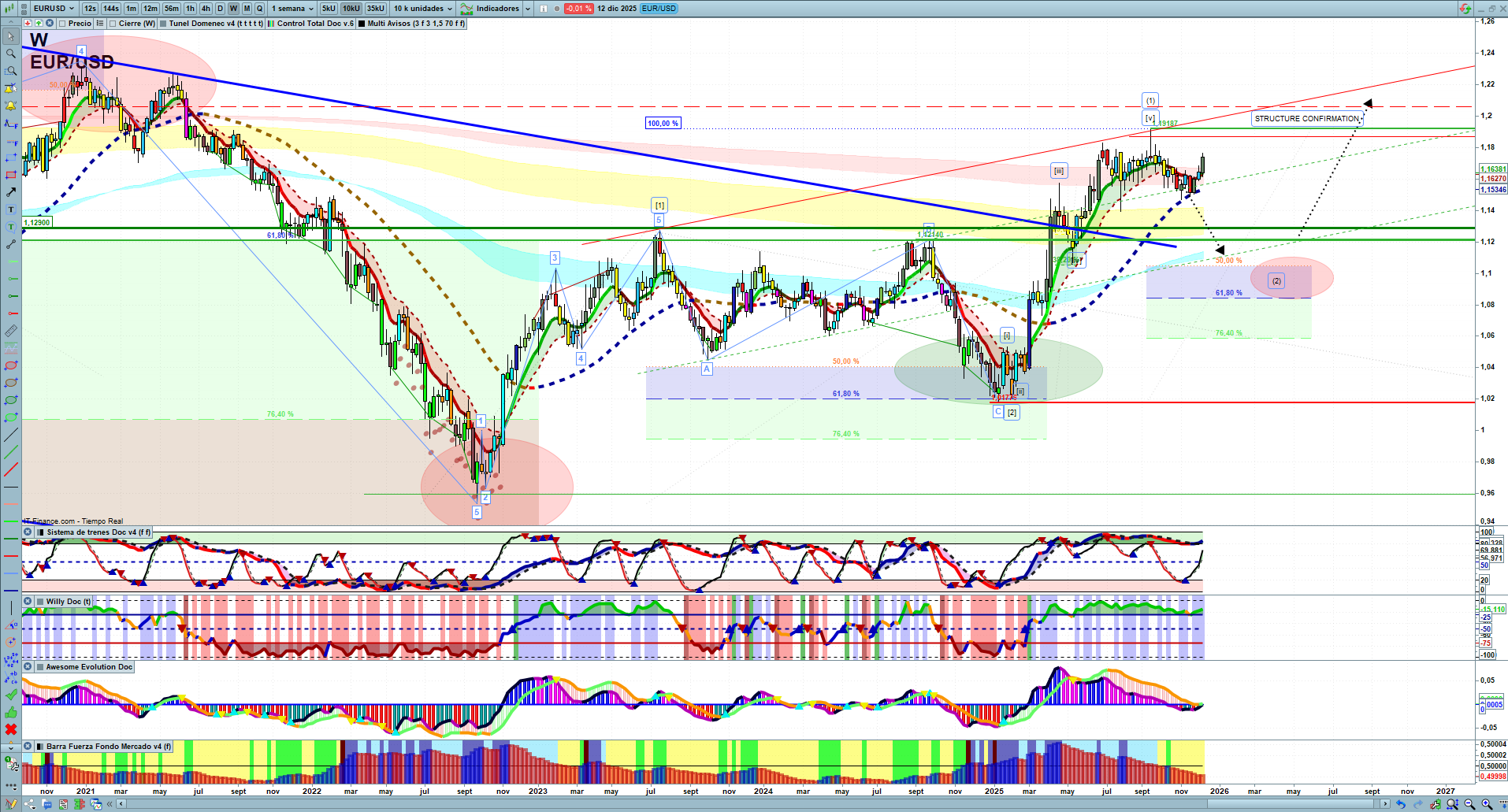Select the red rectangle drawing tool
Screen dimensions: 1508x812
coord(11,175)
